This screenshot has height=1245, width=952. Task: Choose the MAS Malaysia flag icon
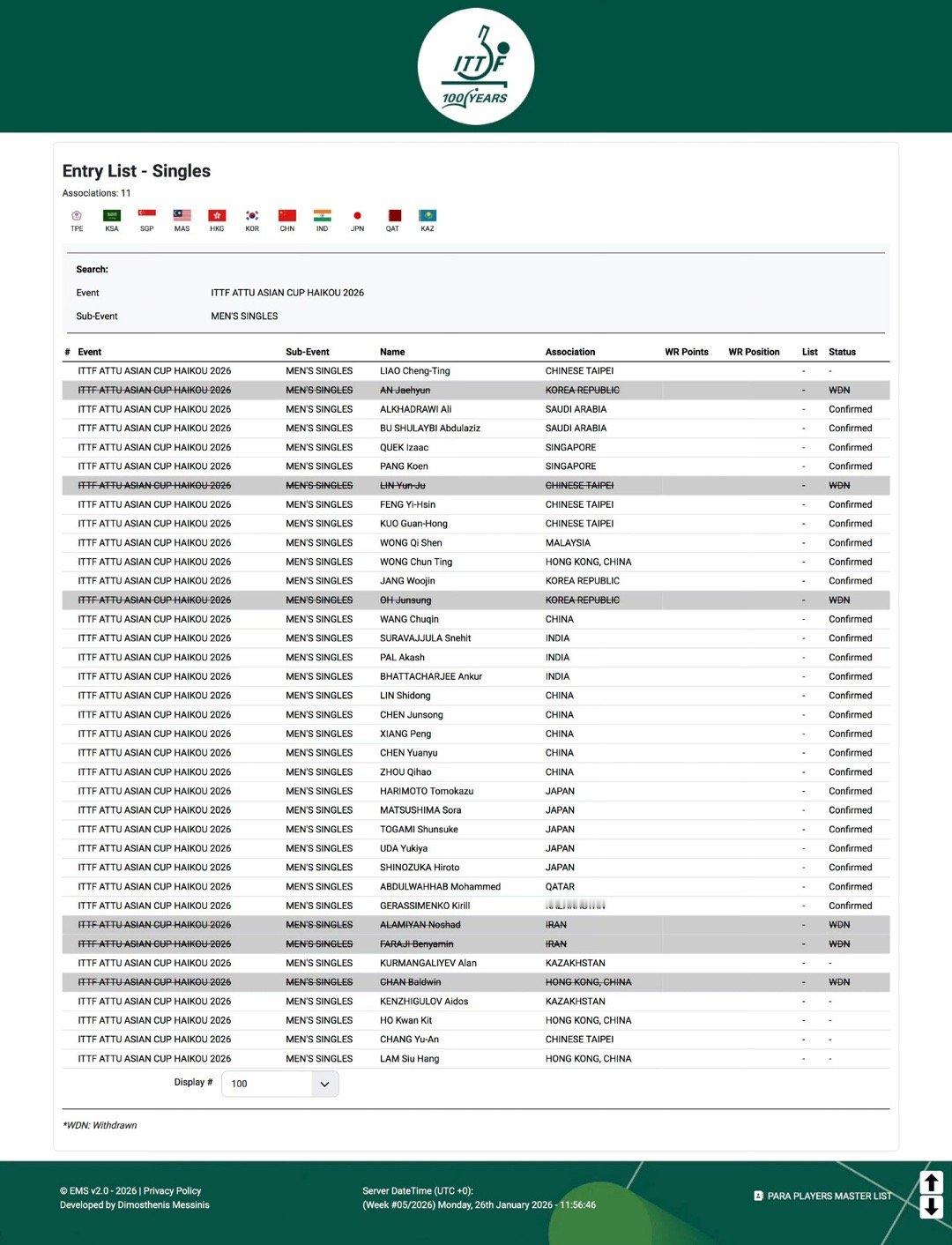182,215
